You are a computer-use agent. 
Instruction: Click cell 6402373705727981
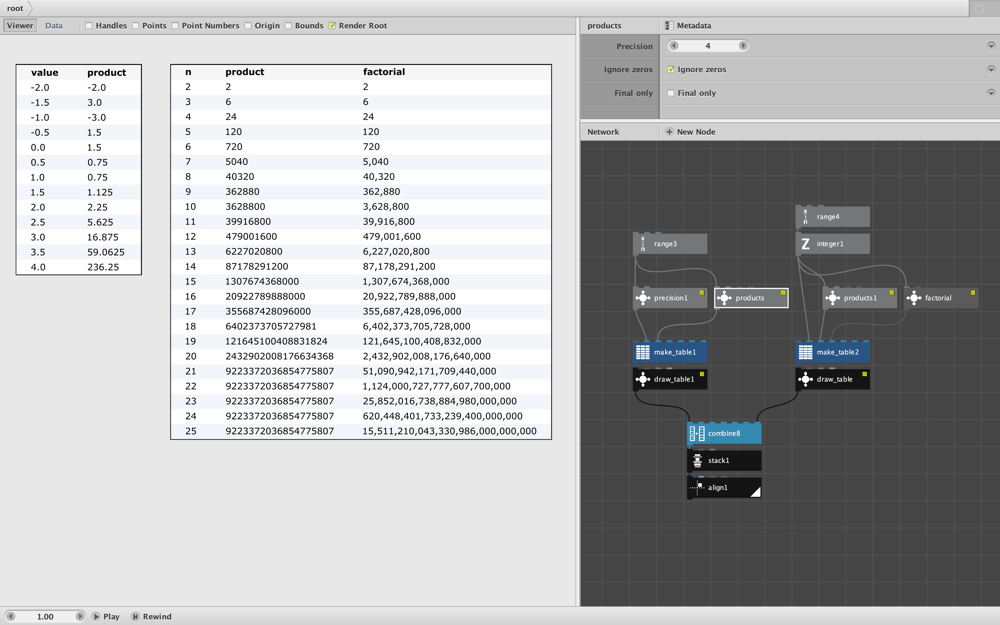pos(271,326)
